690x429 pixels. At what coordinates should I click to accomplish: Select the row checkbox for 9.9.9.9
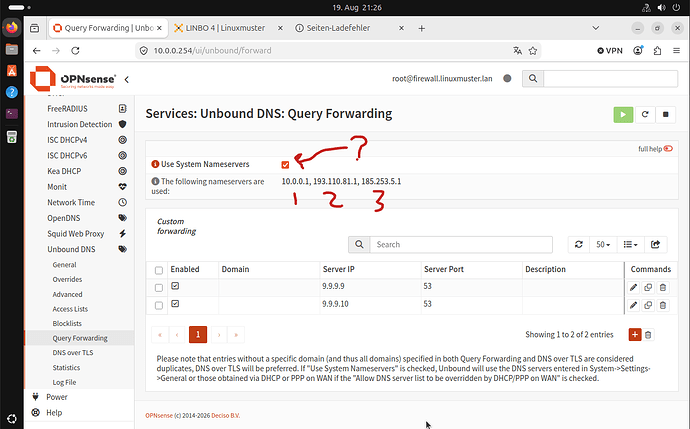coord(159,288)
